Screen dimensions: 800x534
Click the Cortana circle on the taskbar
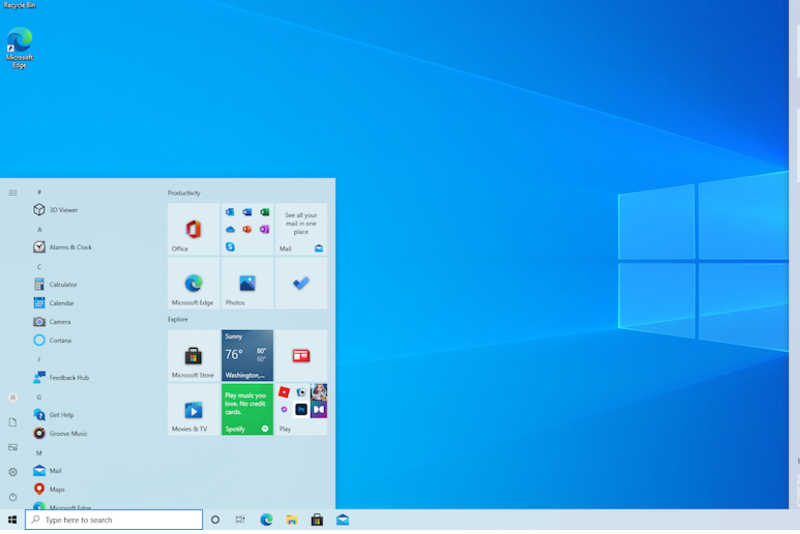tap(215, 520)
